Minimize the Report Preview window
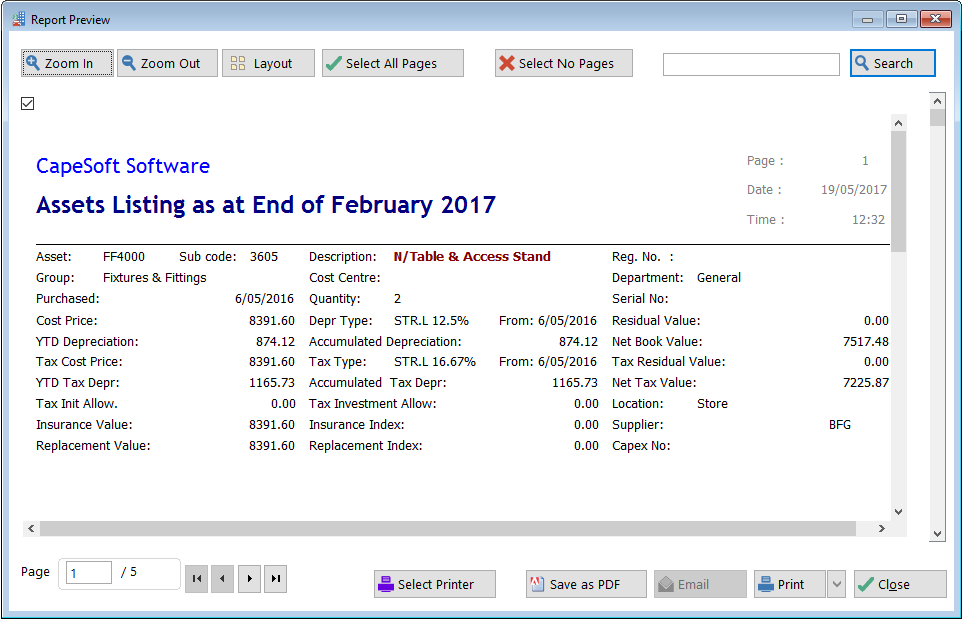This screenshot has height=627, width=970. coord(867,19)
